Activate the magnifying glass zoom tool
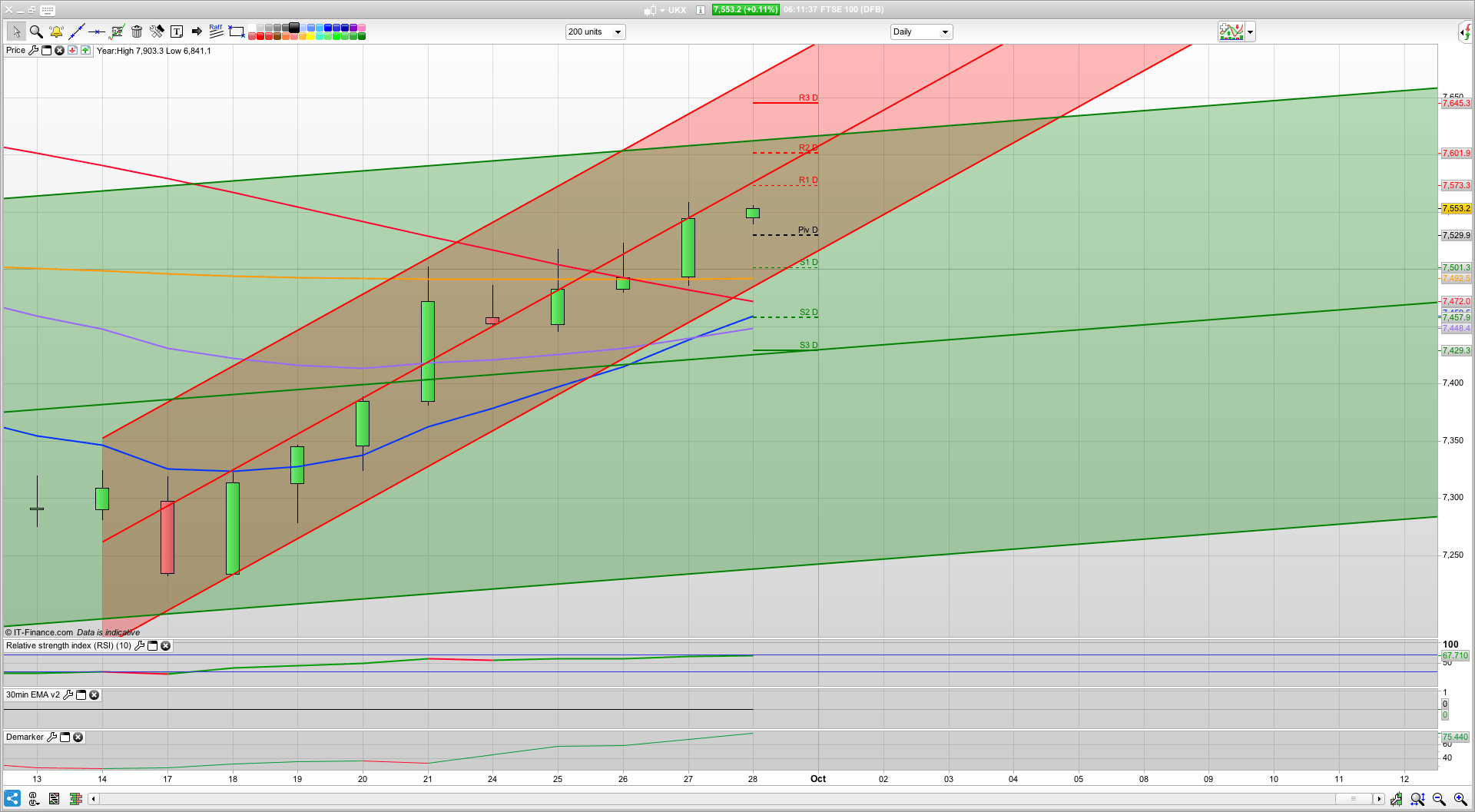Screen dimensions: 1475x812 (x=36, y=31)
